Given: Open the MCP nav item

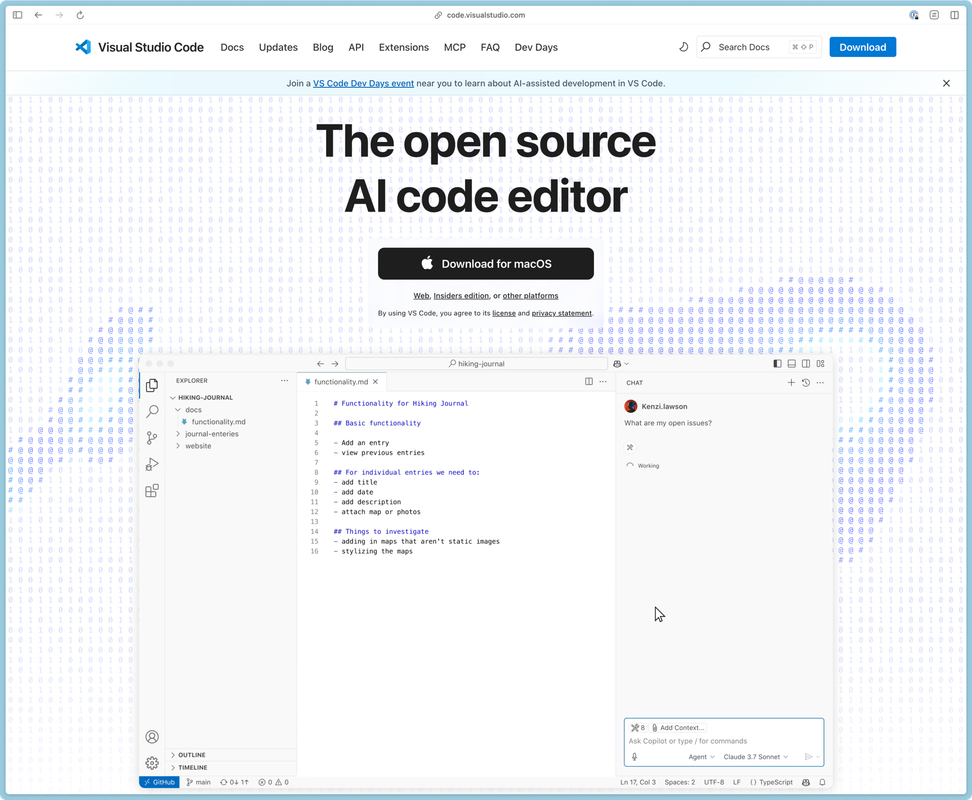Looking at the screenshot, I should (454, 47).
